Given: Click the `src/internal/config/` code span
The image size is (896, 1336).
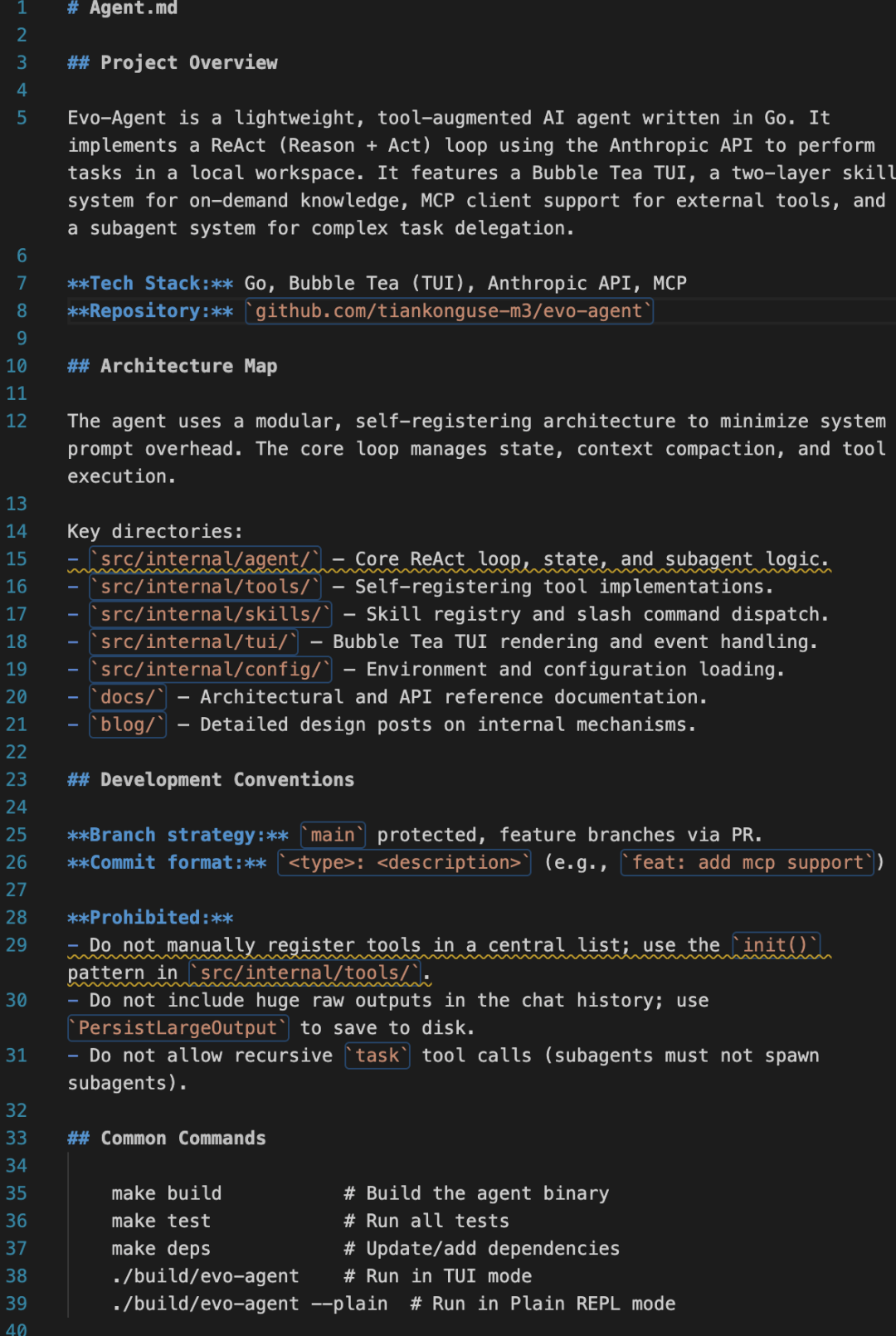Looking at the screenshot, I should click(x=211, y=670).
